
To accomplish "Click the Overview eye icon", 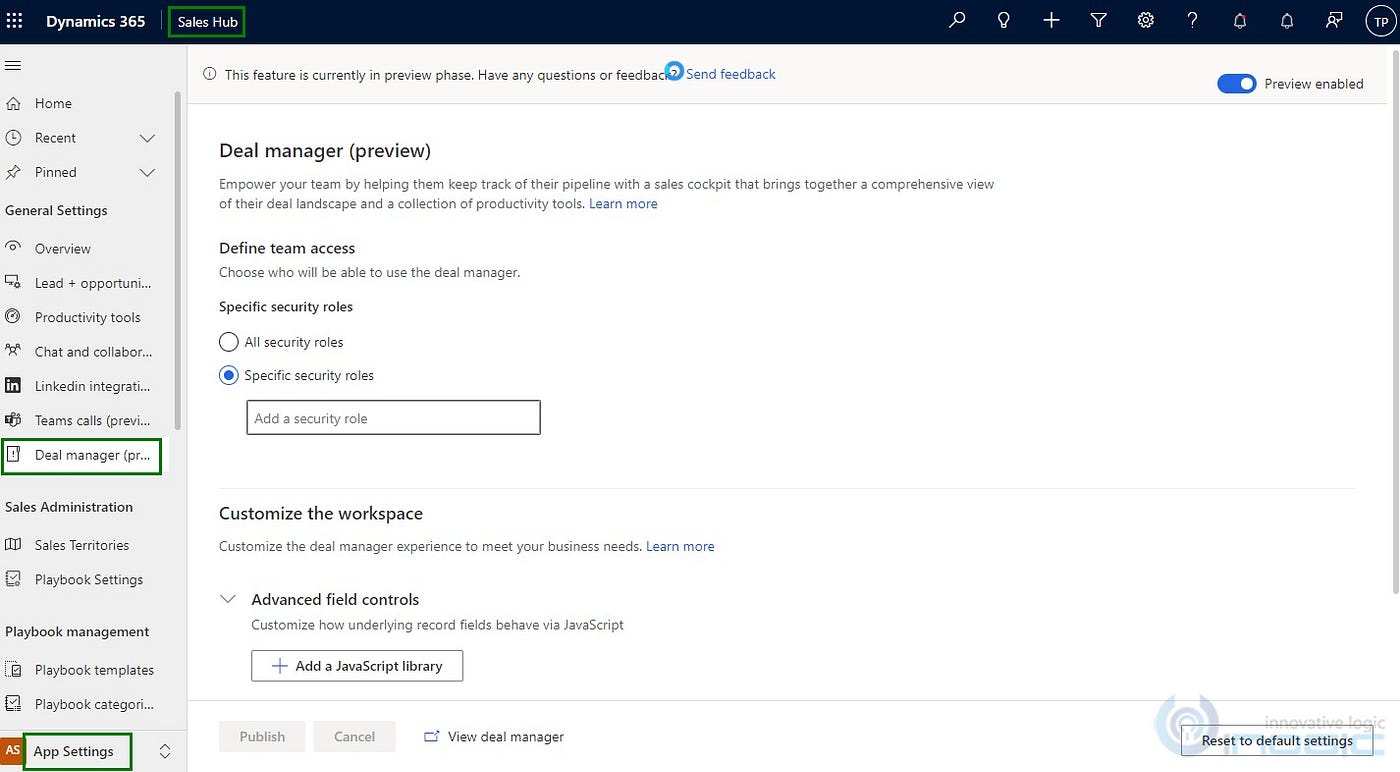I will tap(13, 247).
